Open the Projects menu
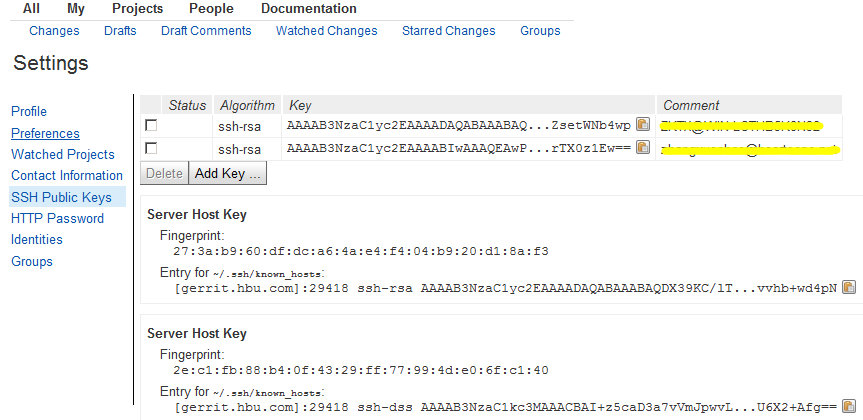The height and width of the screenshot is (420, 863). [x=138, y=9]
